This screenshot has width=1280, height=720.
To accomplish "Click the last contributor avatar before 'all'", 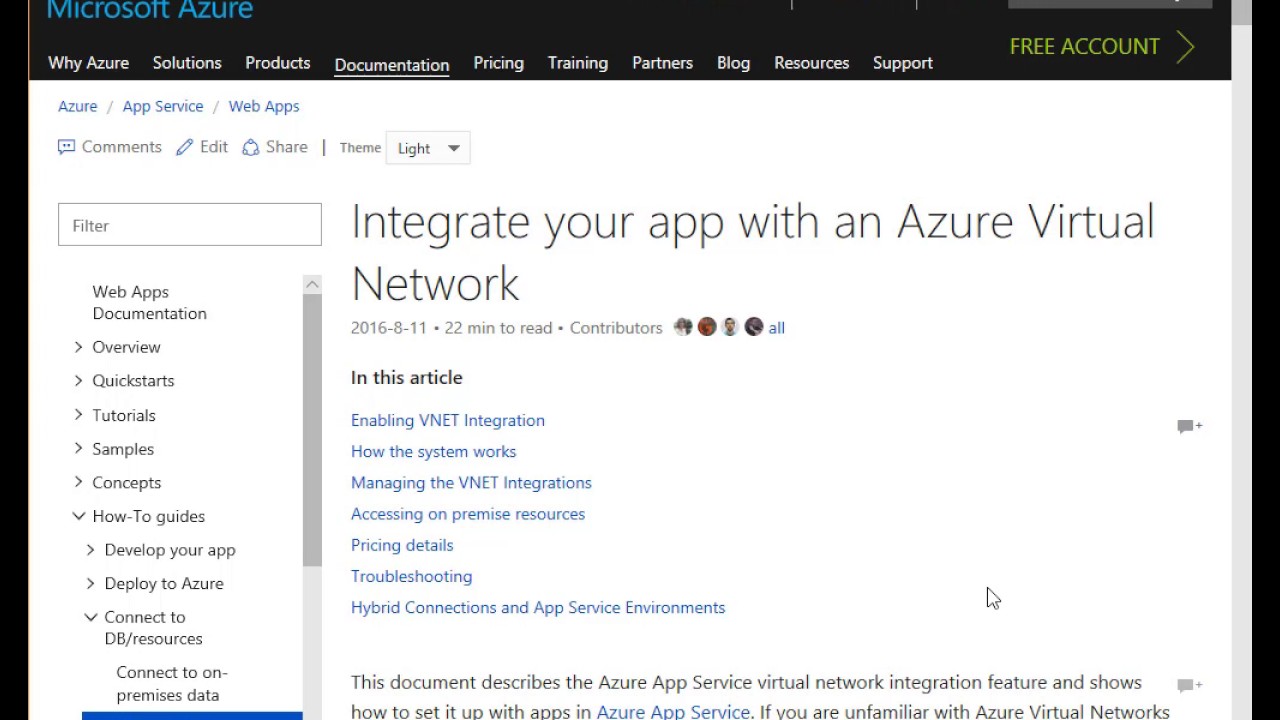I will (754, 327).
